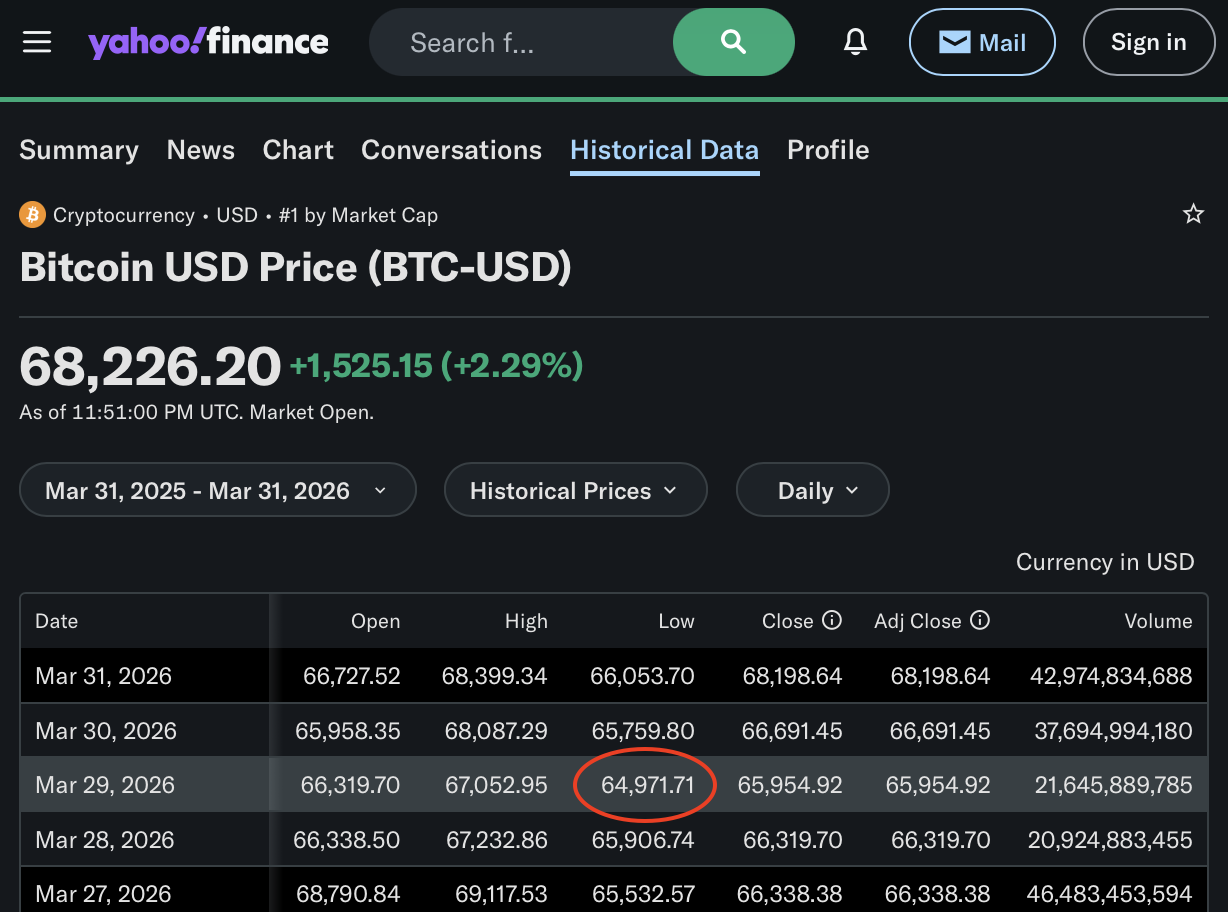
Task: Change the Daily frequency dropdown
Action: (812, 490)
